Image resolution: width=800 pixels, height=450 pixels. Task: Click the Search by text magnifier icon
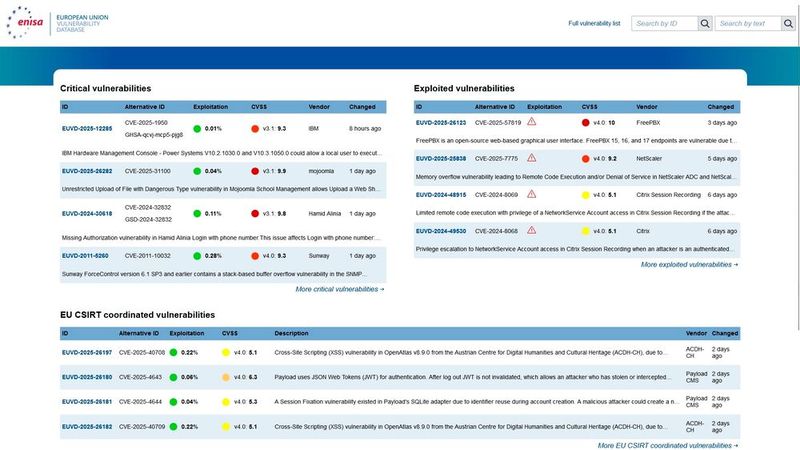point(788,23)
